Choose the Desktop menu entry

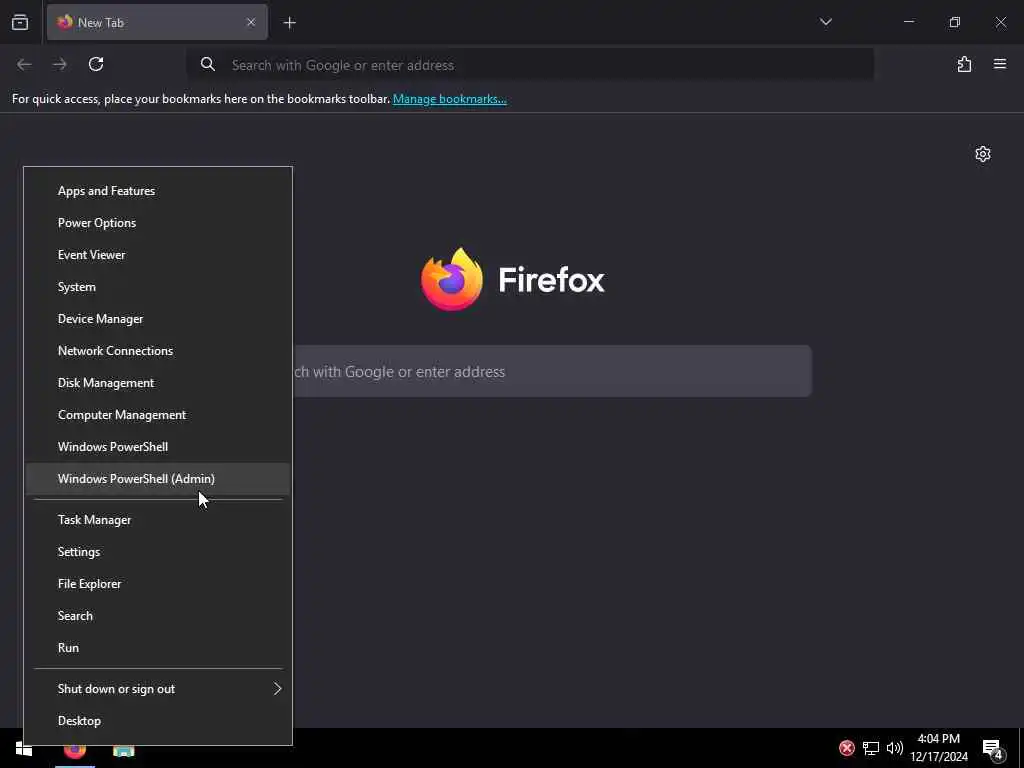[157, 721]
